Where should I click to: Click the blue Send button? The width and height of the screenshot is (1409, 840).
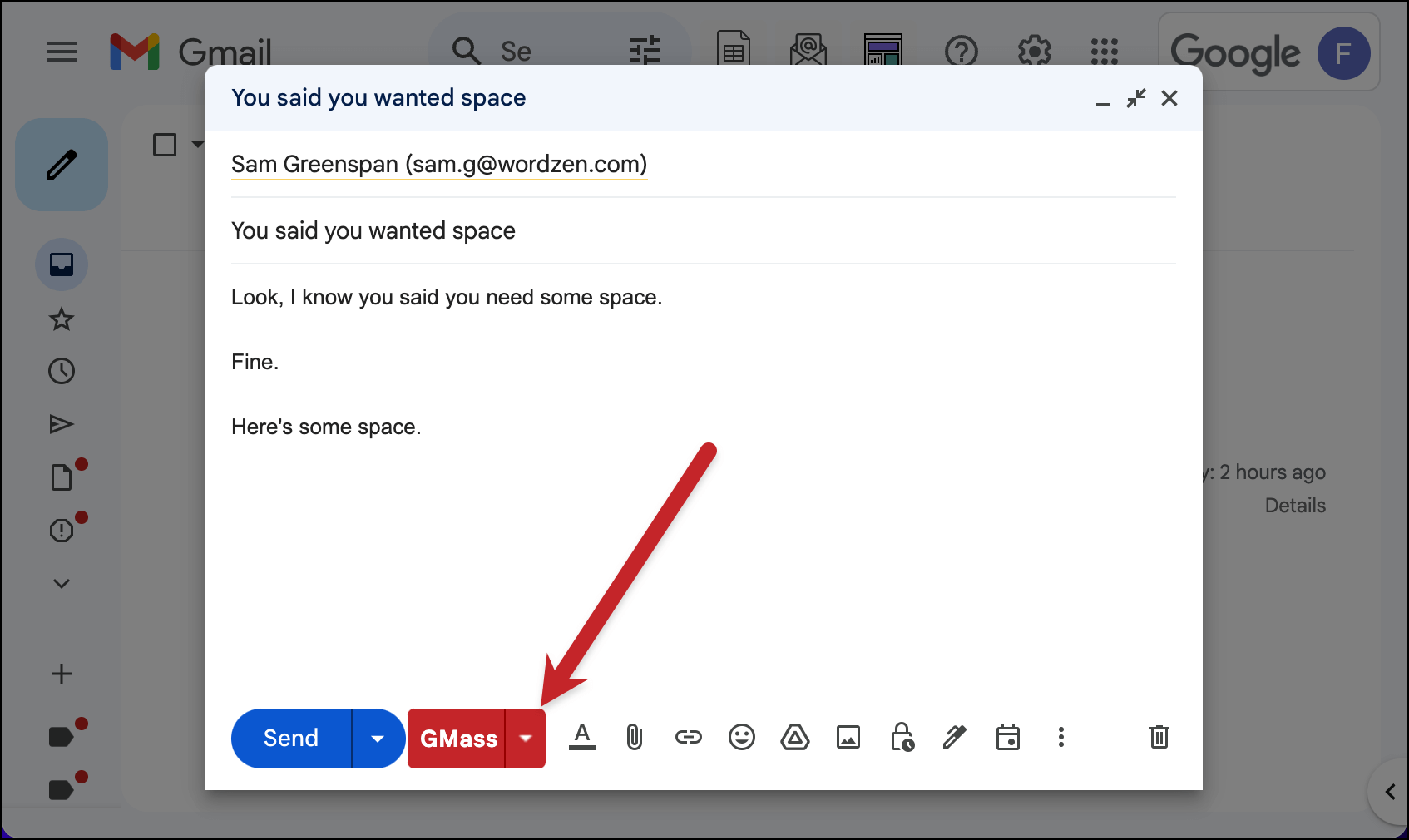click(x=291, y=739)
